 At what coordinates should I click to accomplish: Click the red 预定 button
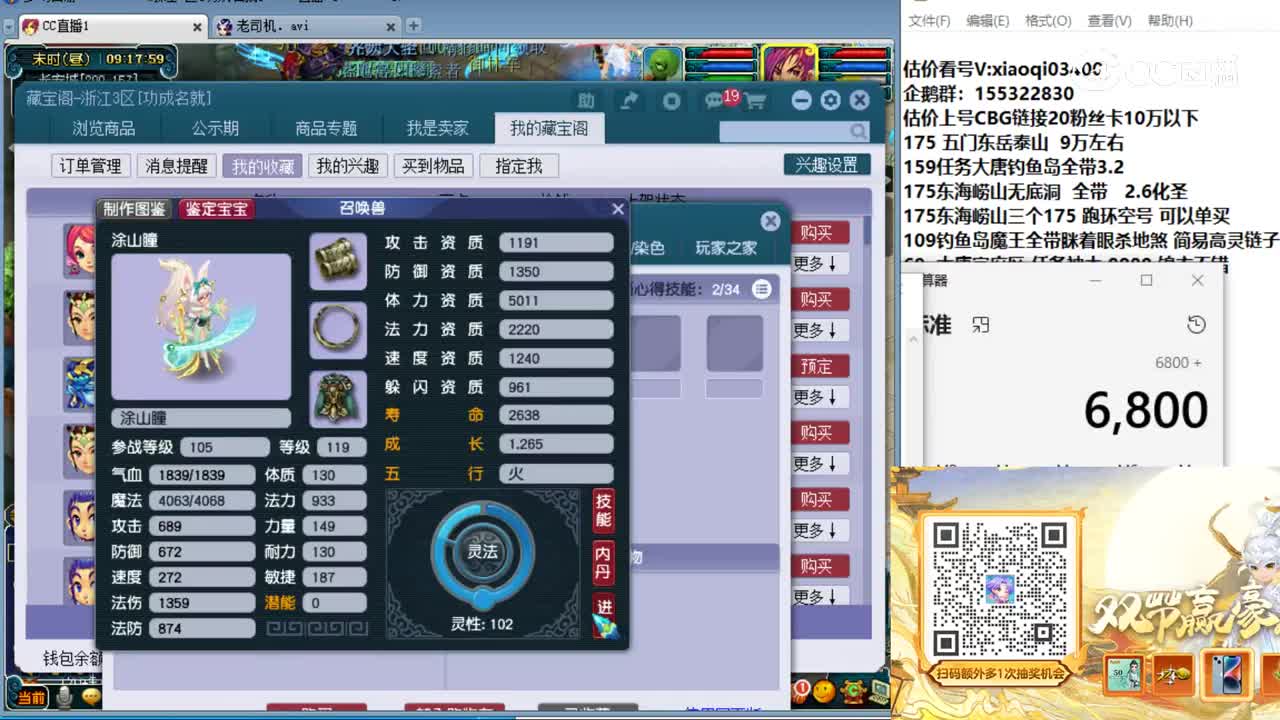pyautogui.click(x=820, y=366)
